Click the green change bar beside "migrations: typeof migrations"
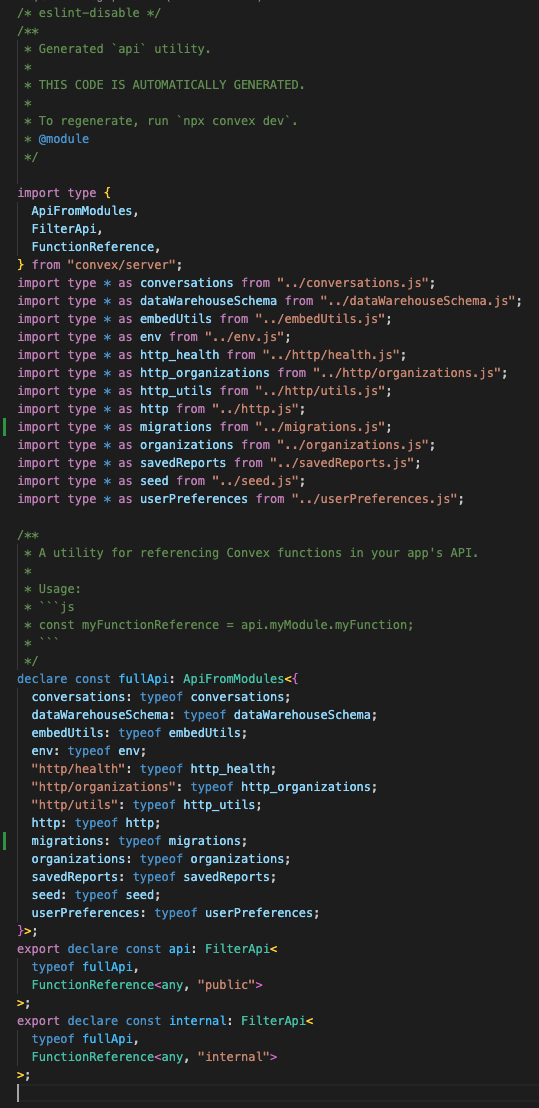 5,841
